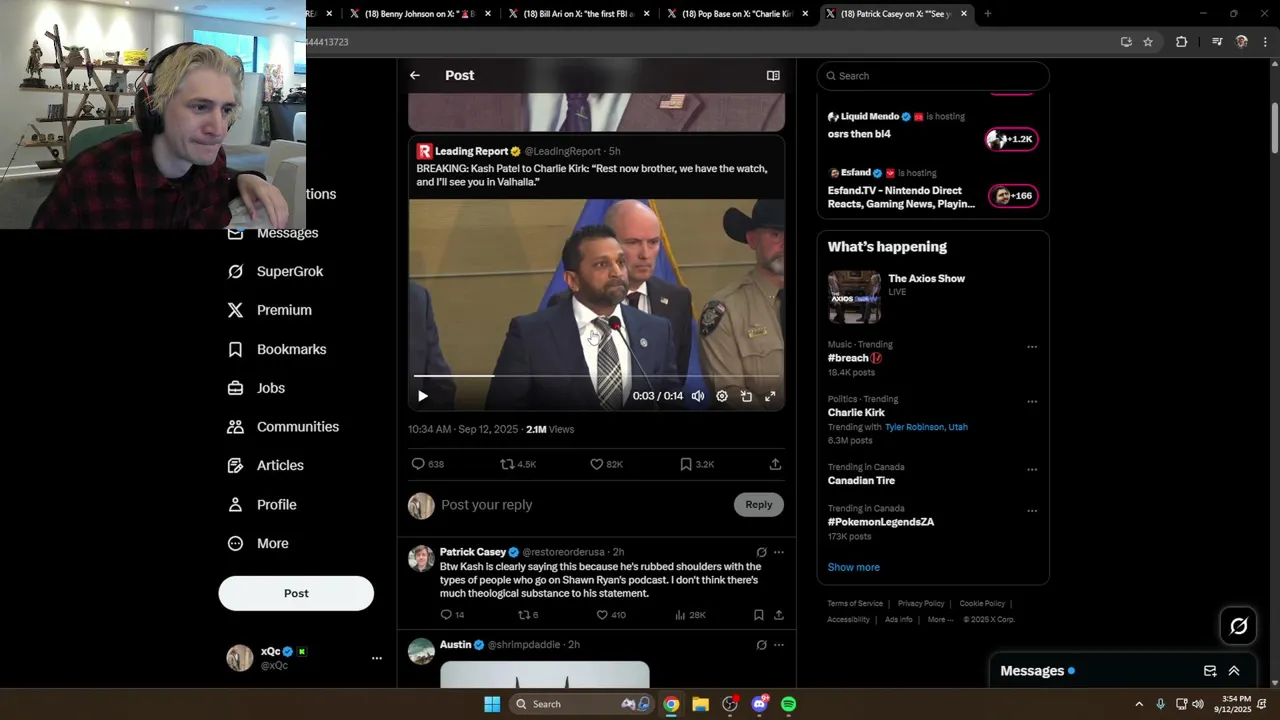1280x720 pixels.
Task: Open the reader view icon in the Post header
Action: (773, 75)
